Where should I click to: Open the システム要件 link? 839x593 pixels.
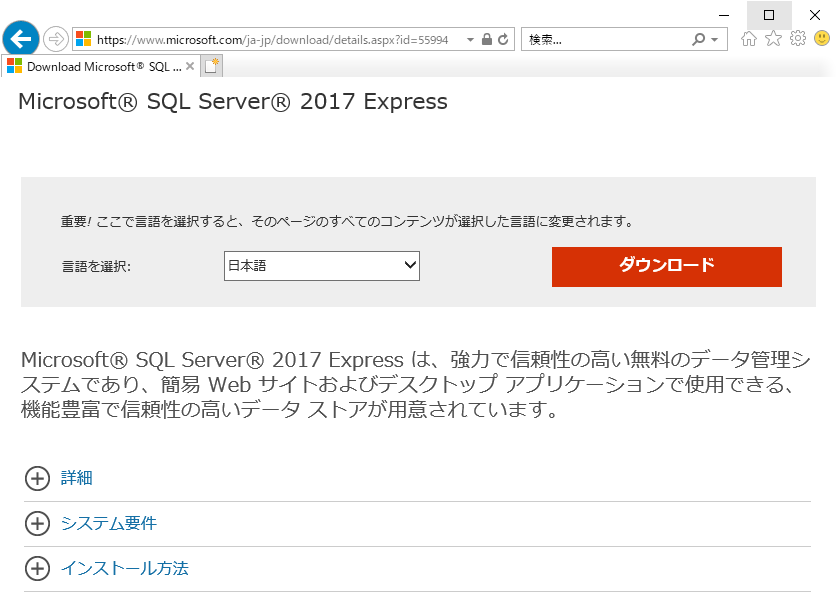coord(109,523)
